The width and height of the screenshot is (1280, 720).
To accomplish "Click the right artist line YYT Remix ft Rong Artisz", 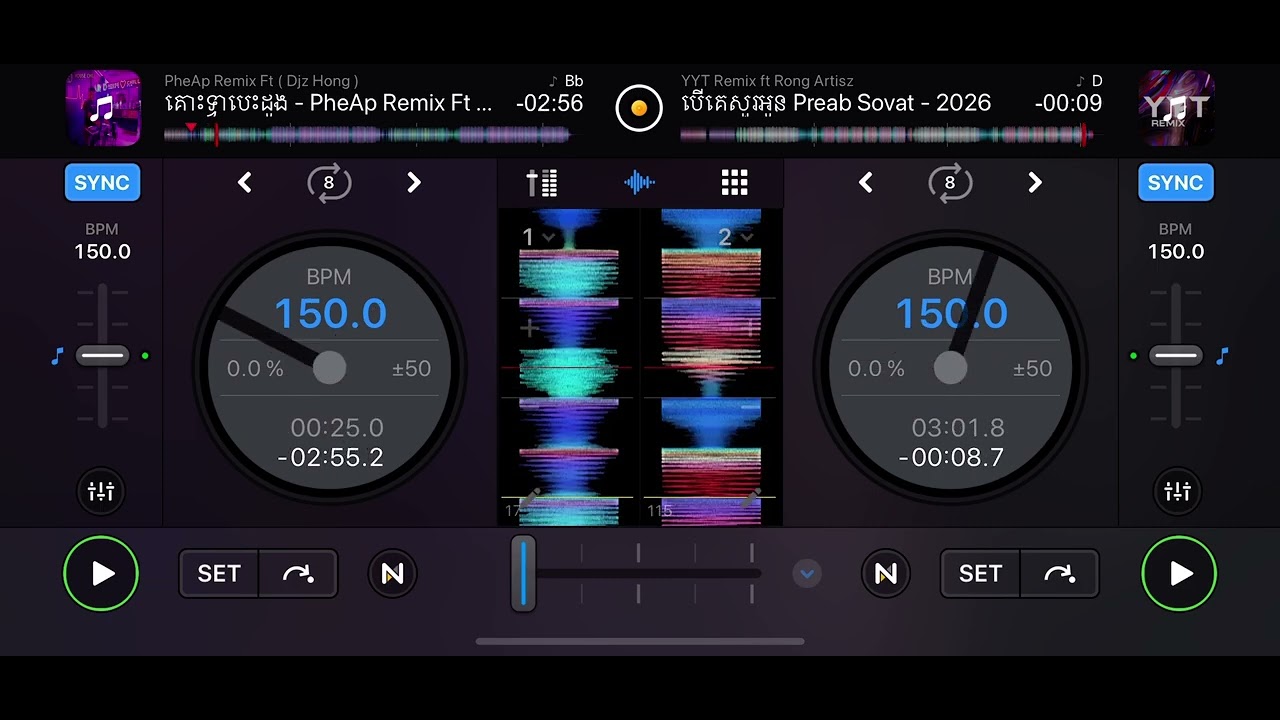I will 767,81.
